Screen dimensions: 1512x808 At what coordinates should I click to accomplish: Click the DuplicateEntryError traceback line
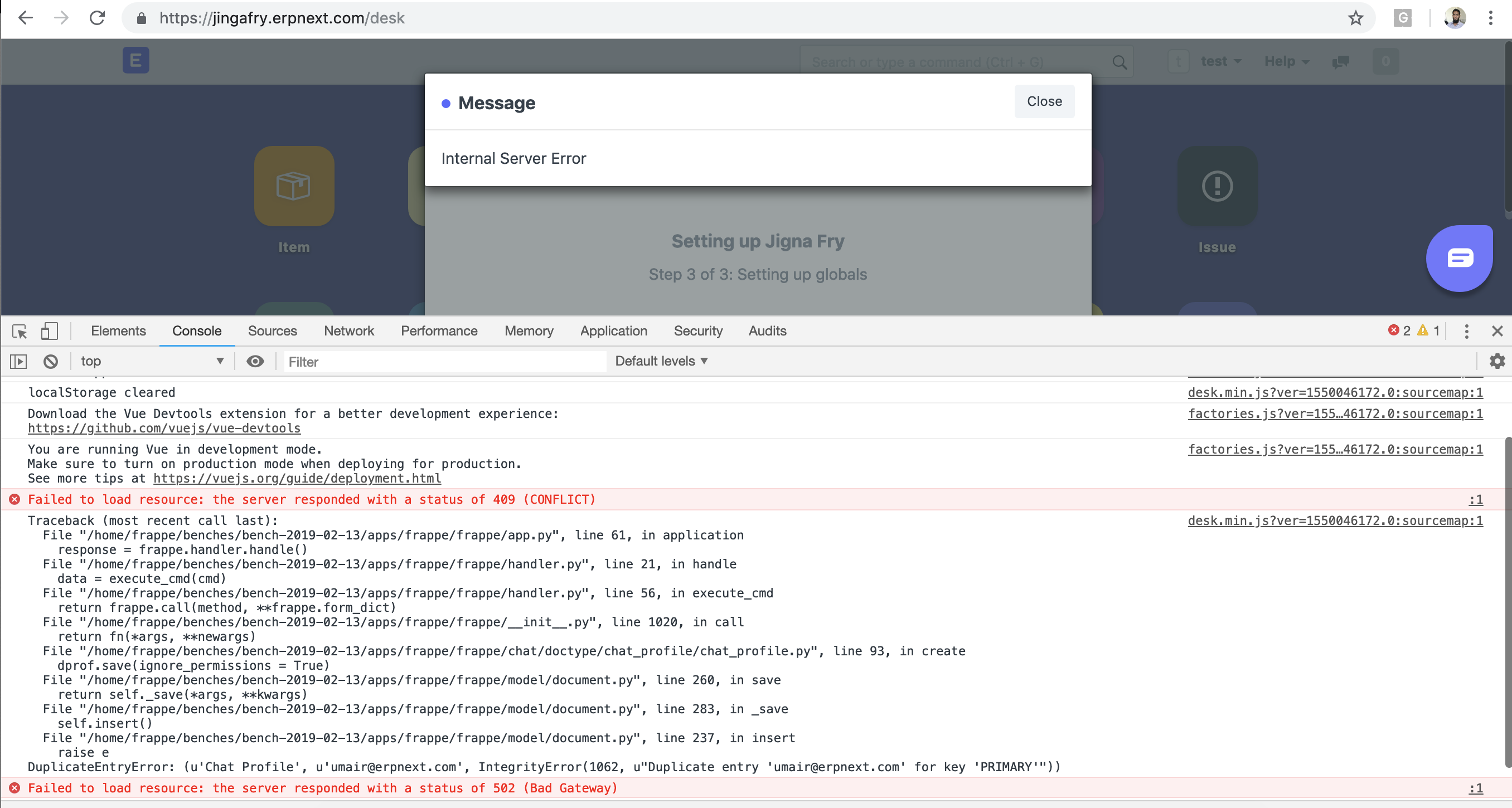(x=544, y=767)
